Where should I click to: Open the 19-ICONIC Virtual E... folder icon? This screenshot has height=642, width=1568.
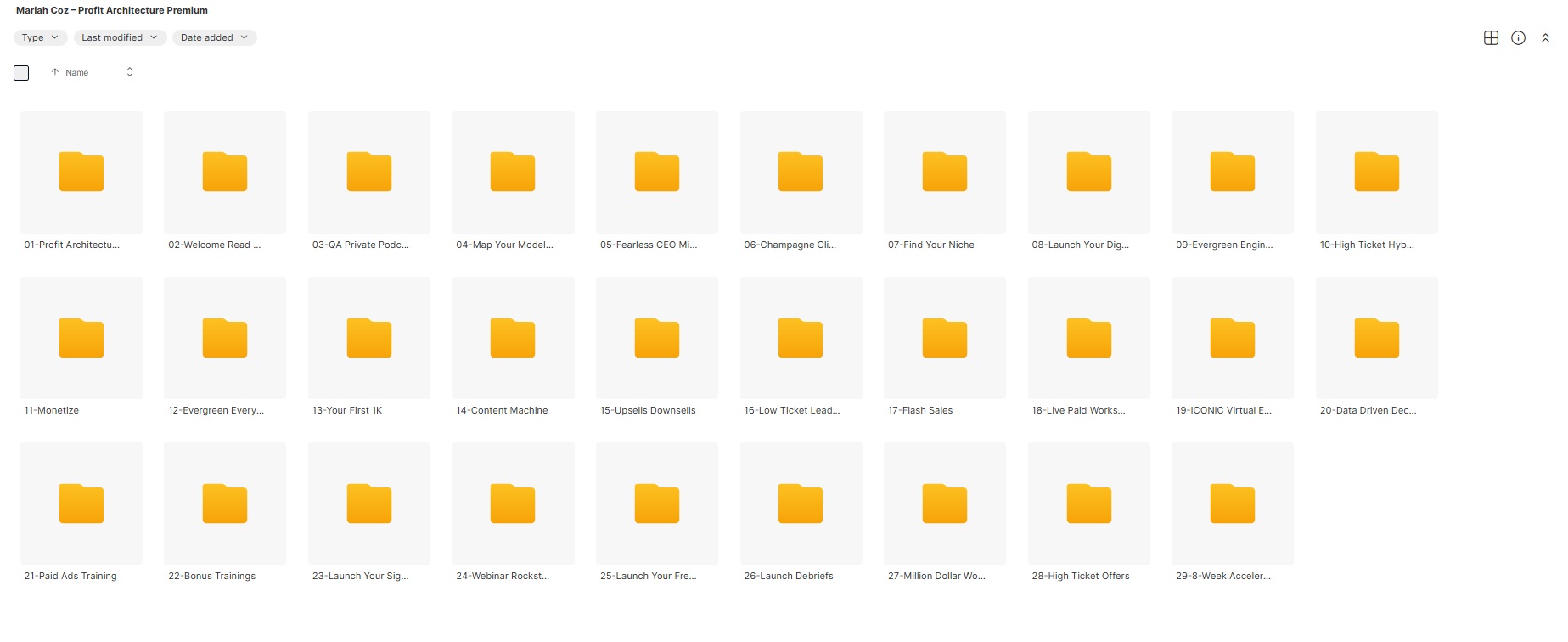click(1233, 338)
